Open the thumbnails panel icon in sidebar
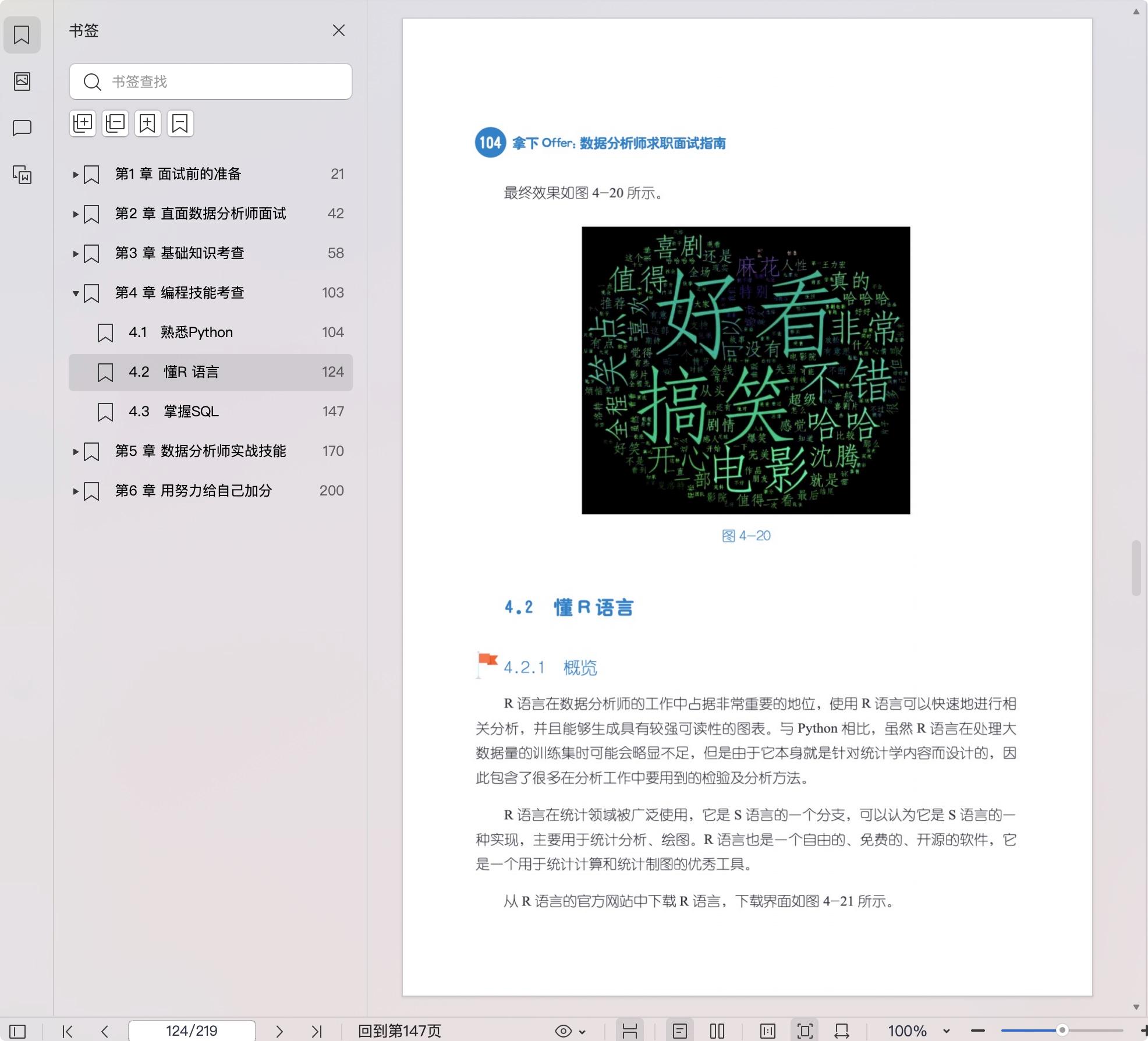Screen dimensions: 1148x1041 tap(22, 81)
